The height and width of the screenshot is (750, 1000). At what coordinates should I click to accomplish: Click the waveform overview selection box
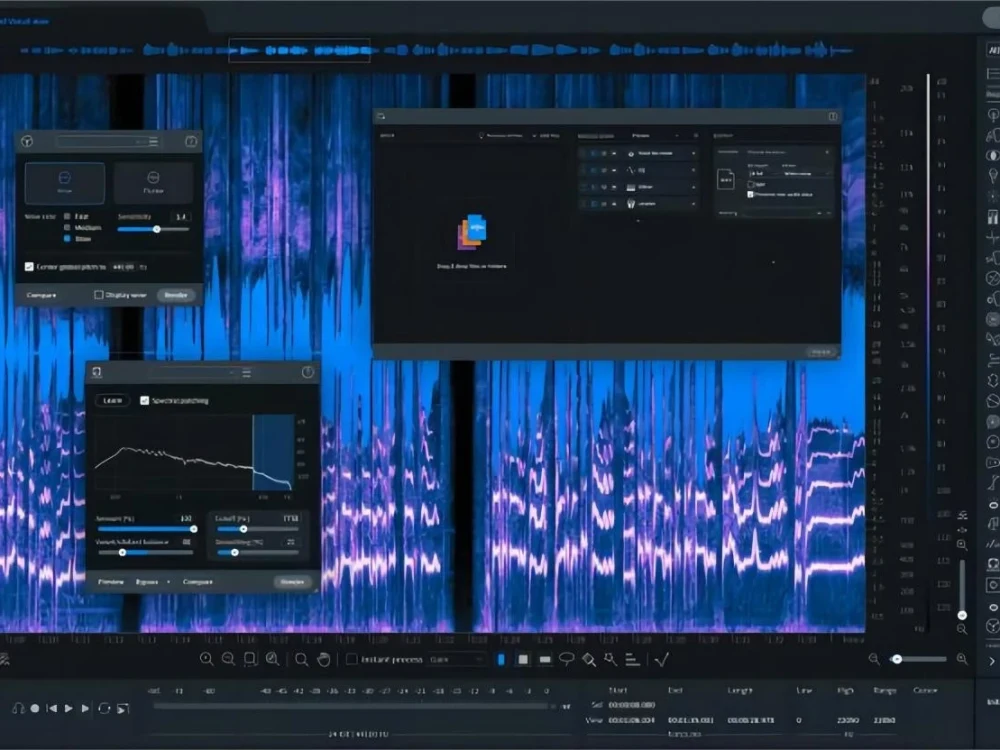pos(299,50)
